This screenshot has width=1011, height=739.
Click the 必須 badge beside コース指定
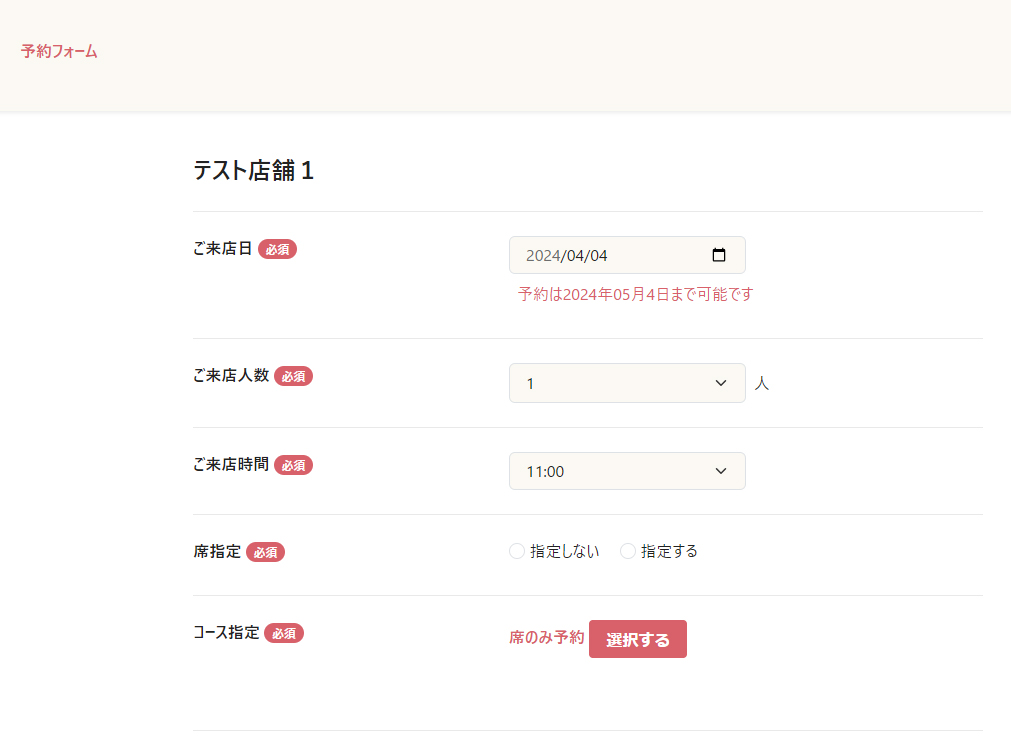[283, 633]
